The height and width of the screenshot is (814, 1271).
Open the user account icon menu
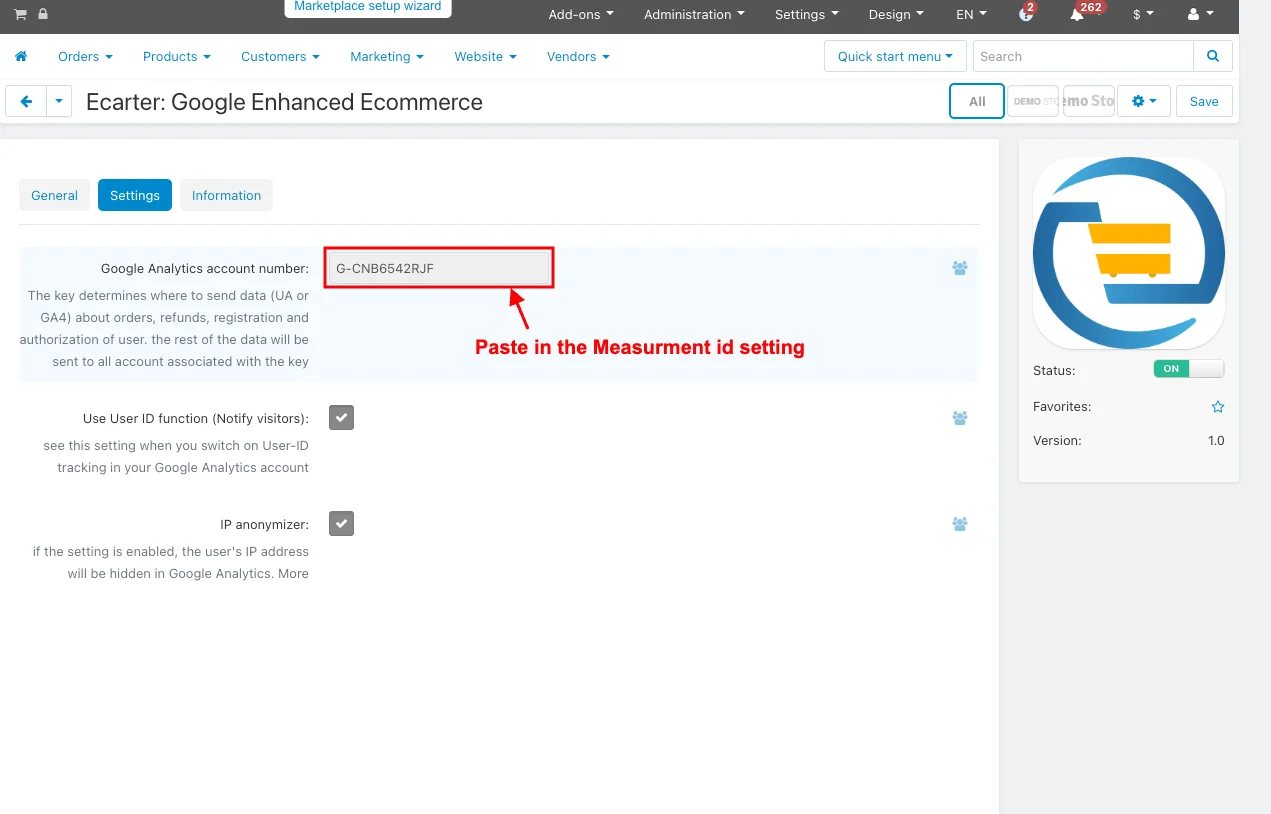point(1199,15)
